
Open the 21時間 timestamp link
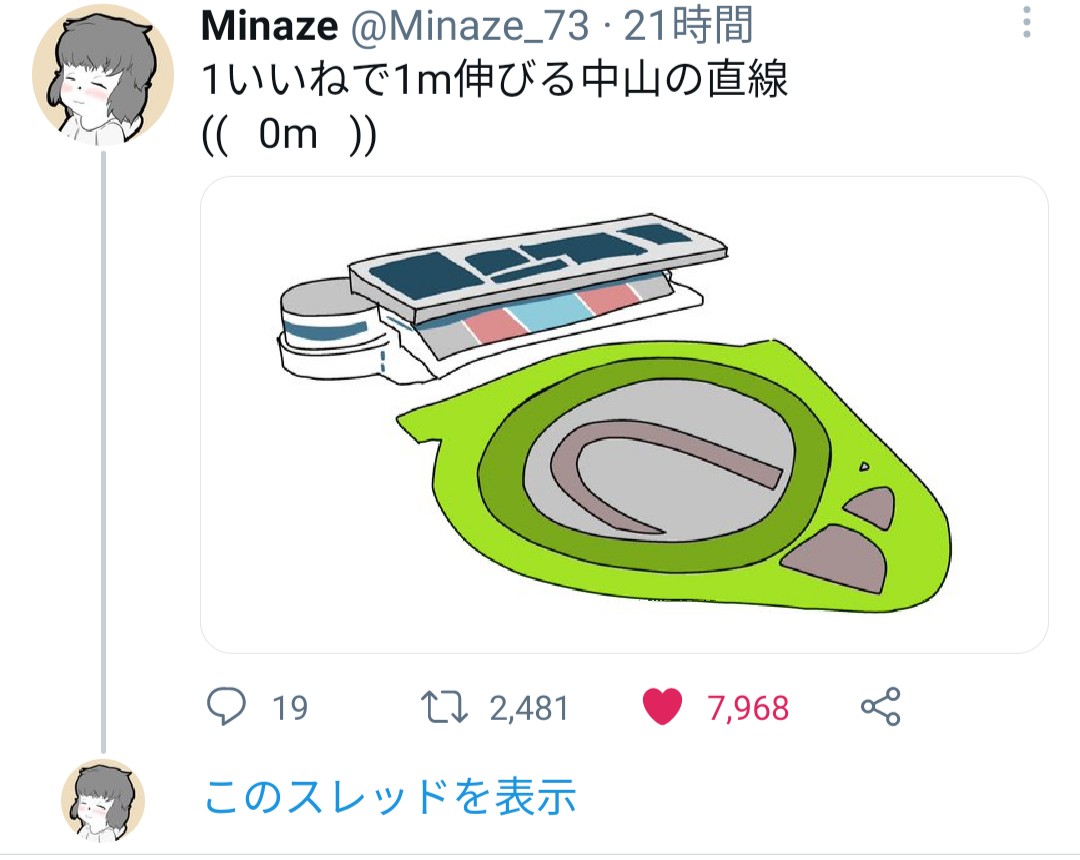coord(688,27)
